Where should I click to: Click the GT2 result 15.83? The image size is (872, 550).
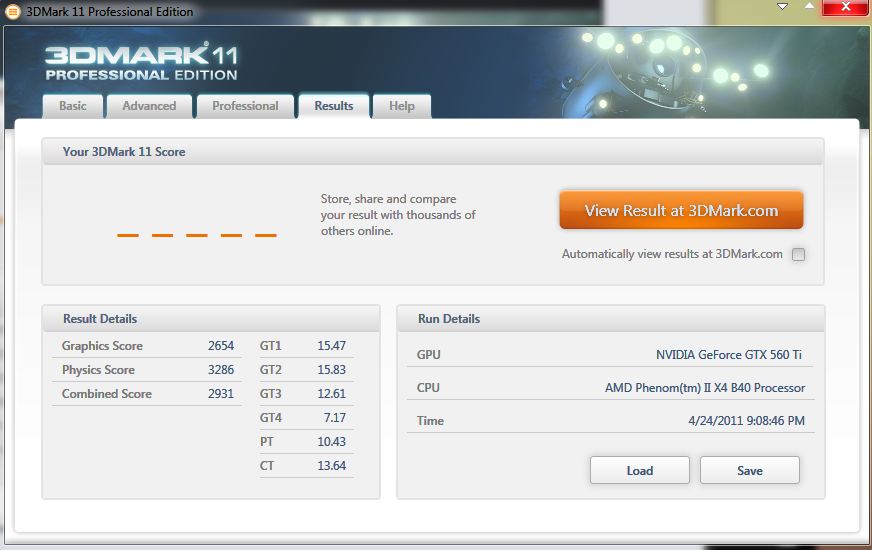click(x=331, y=370)
